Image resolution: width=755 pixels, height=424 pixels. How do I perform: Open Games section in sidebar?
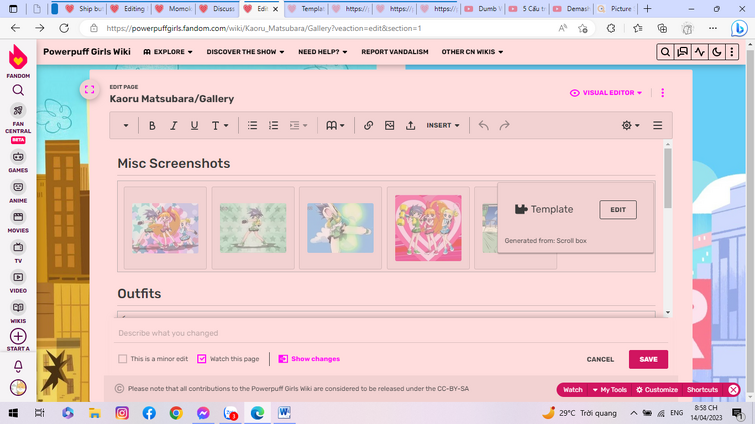(18, 162)
